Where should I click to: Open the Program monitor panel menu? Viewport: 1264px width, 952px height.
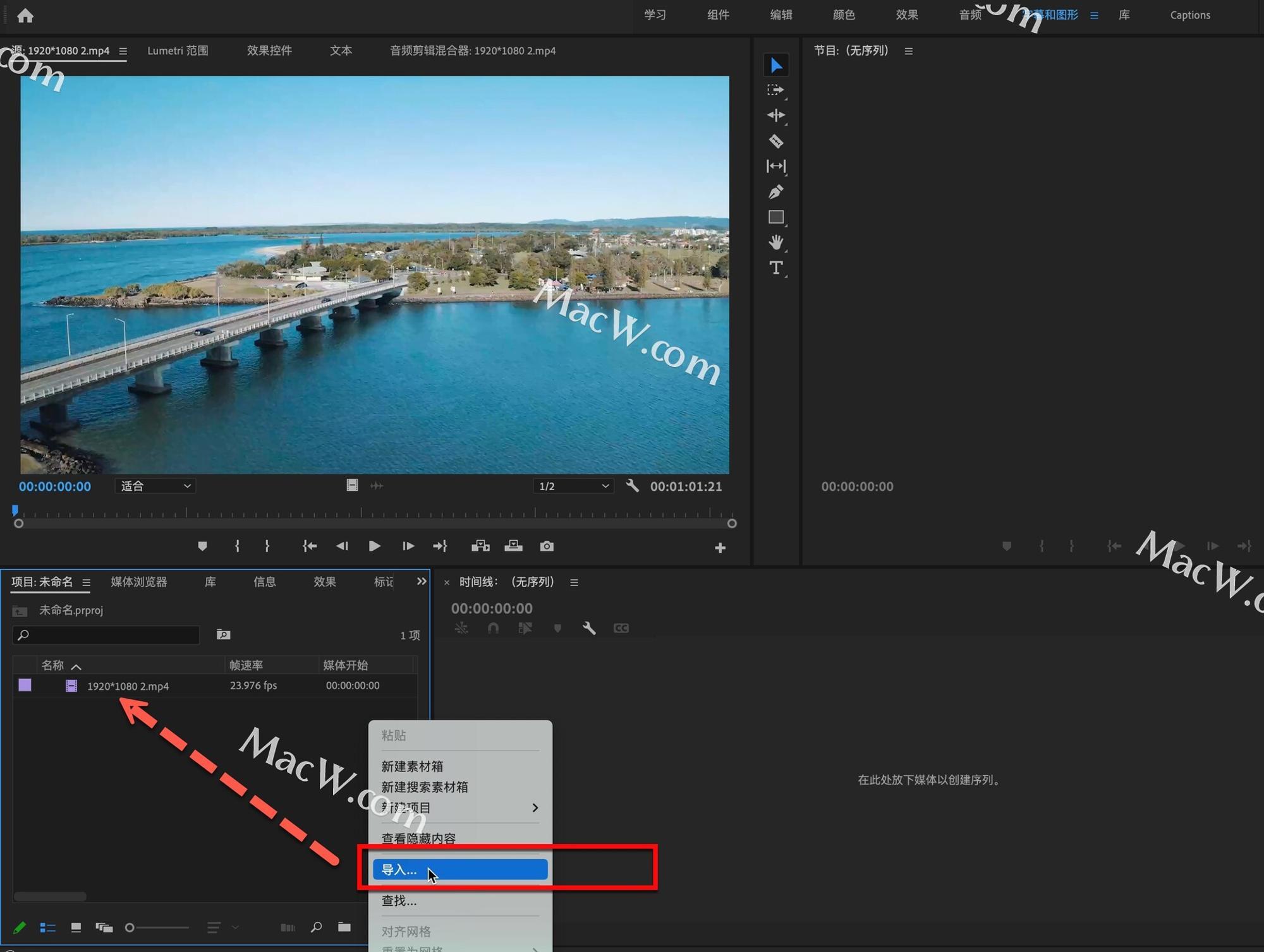tap(908, 51)
